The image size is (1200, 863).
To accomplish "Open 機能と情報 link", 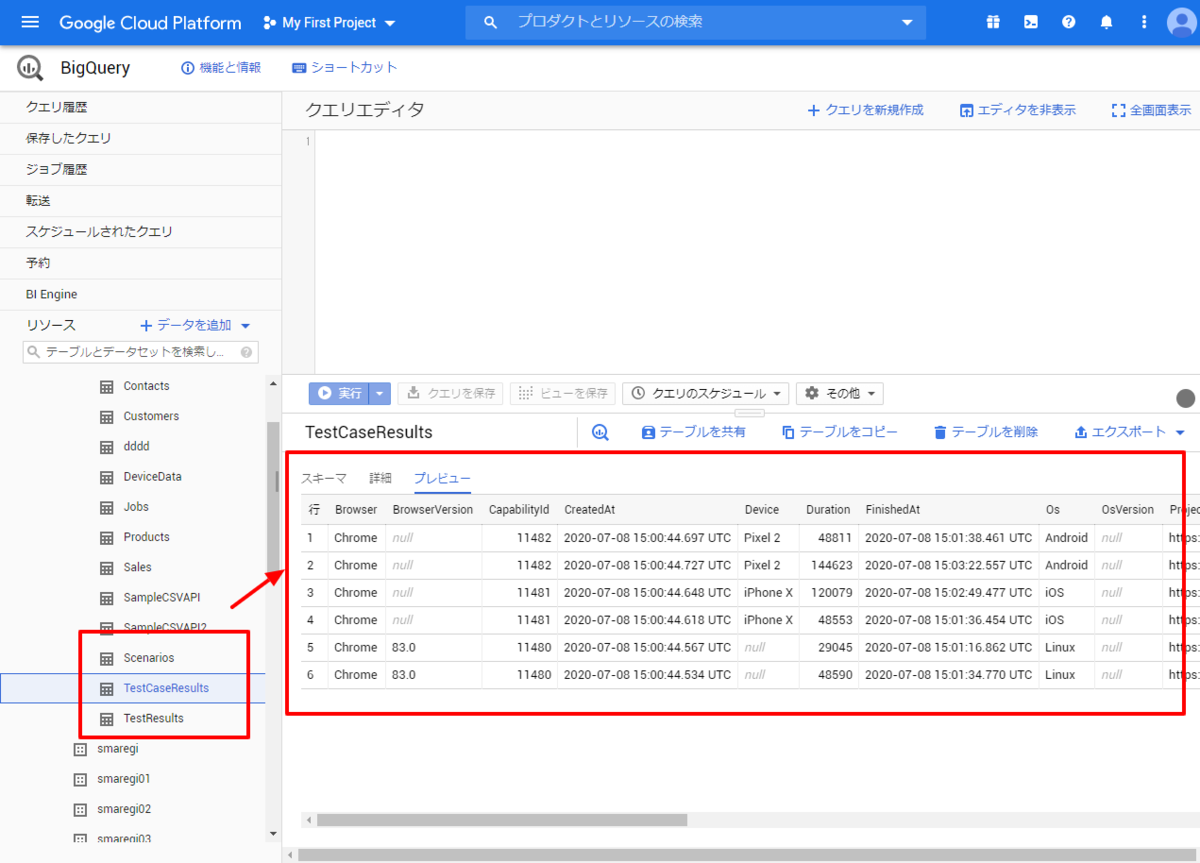I will pyautogui.click(x=220, y=67).
